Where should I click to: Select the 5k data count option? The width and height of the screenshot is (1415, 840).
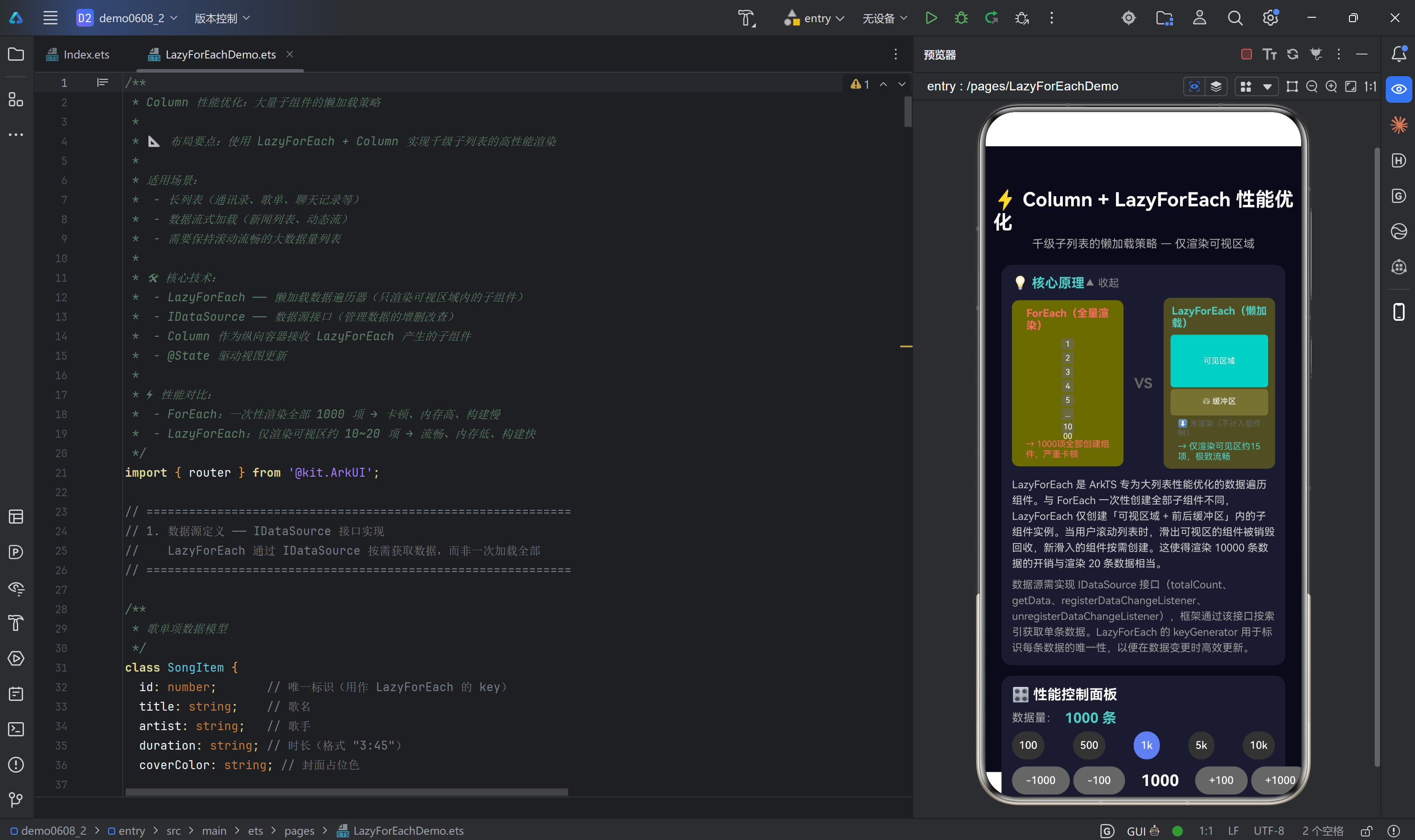click(x=1201, y=746)
